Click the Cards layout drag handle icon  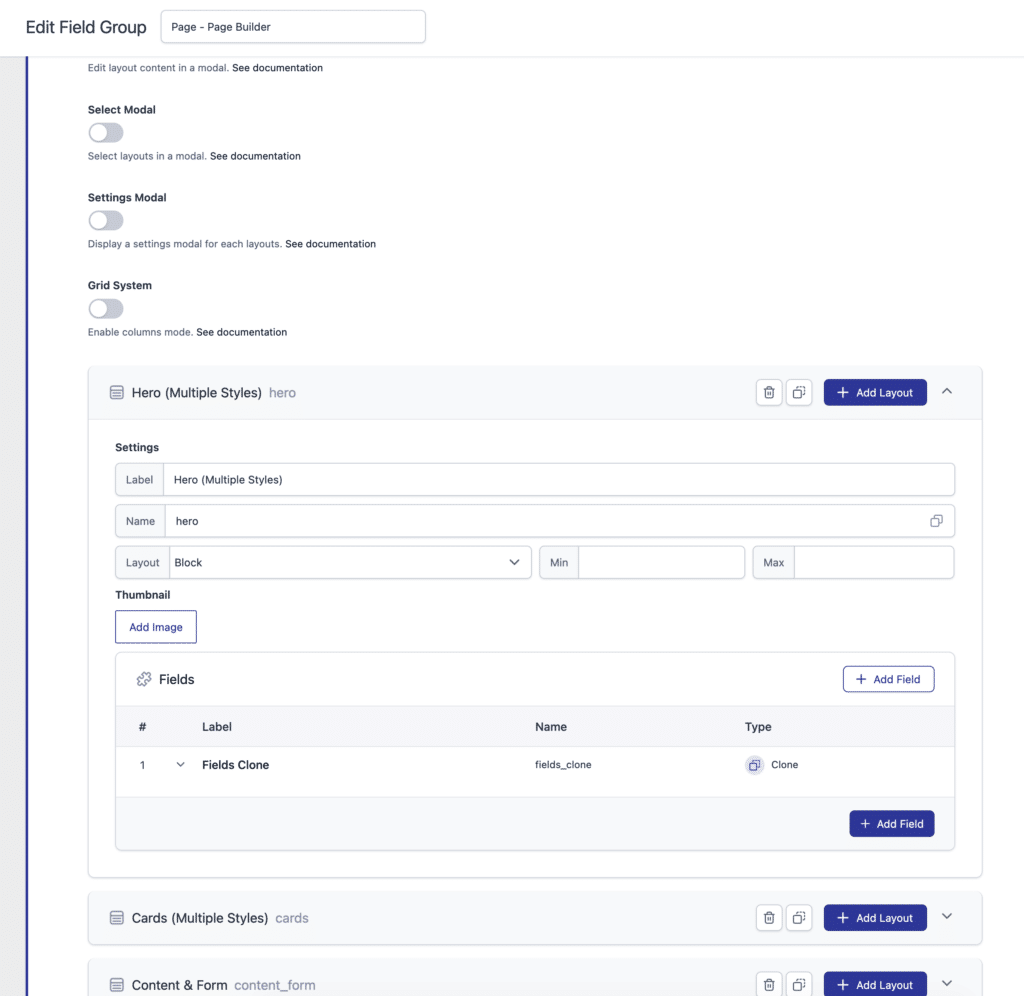click(116, 918)
